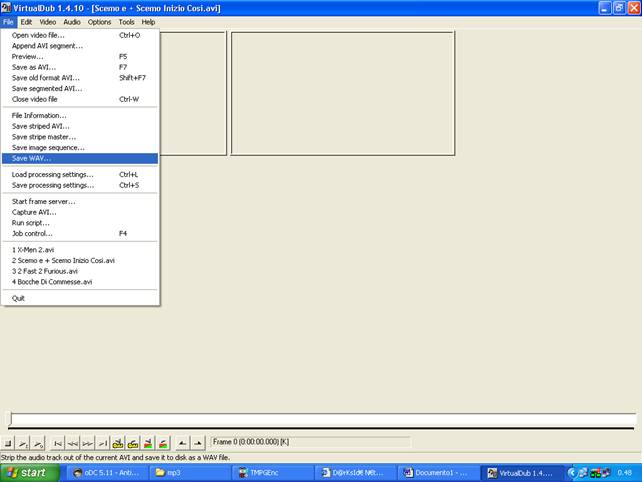642x482 pixels.
Task: Select Start frame server
Action: (x=80, y=201)
